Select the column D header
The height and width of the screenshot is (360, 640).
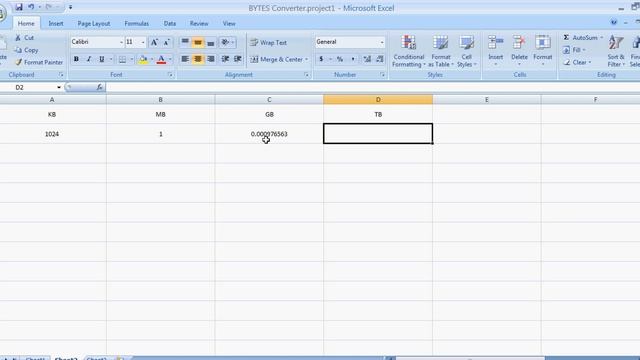click(378, 100)
